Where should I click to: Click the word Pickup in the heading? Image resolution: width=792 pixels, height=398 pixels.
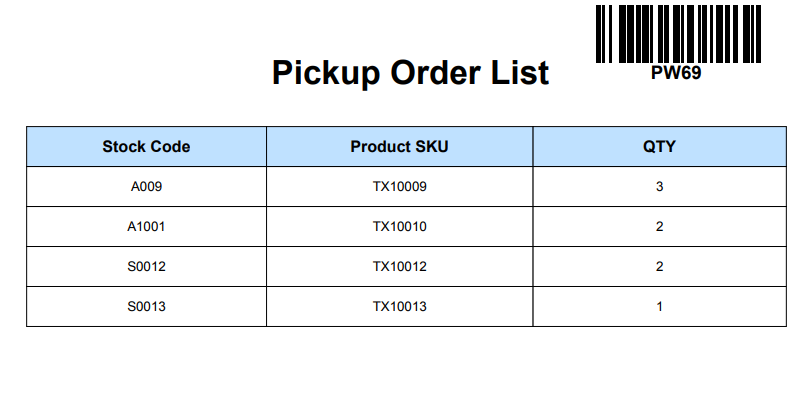click(326, 74)
